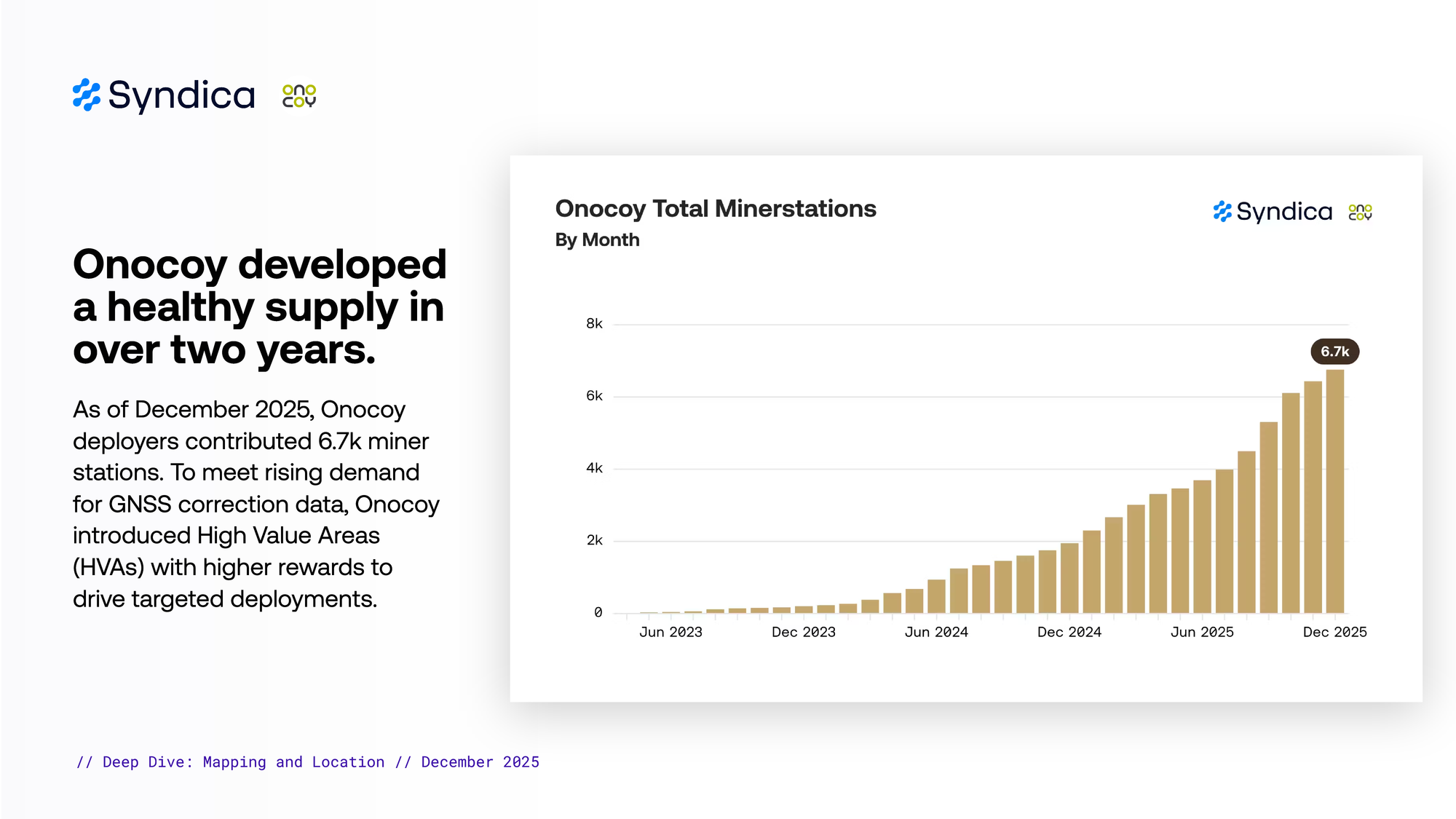Click the Deep Dive Mapping and Location footer

tap(308, 762)
